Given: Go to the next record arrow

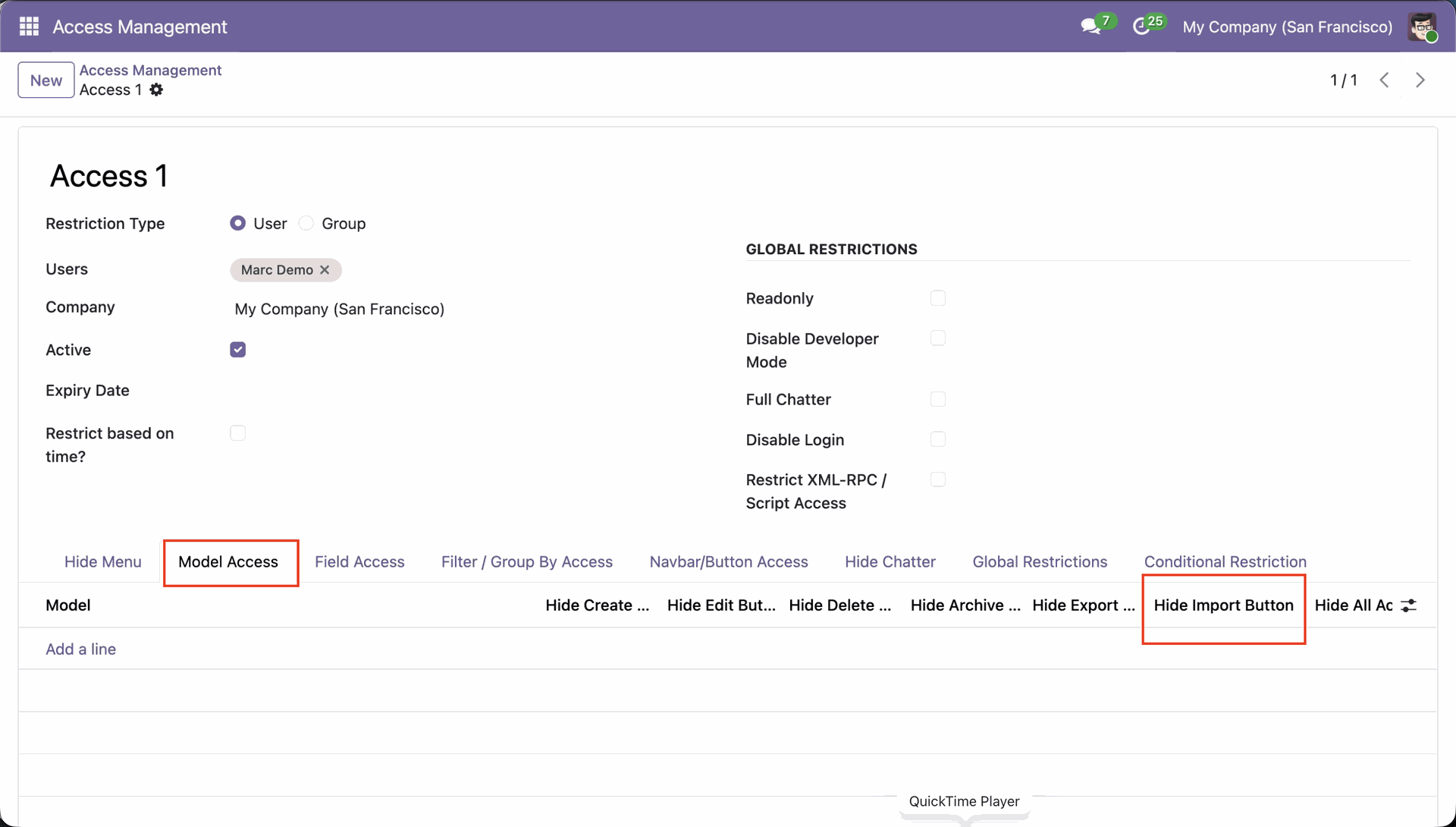Looking at the screenshot, I should click(x=1420, y=80).
